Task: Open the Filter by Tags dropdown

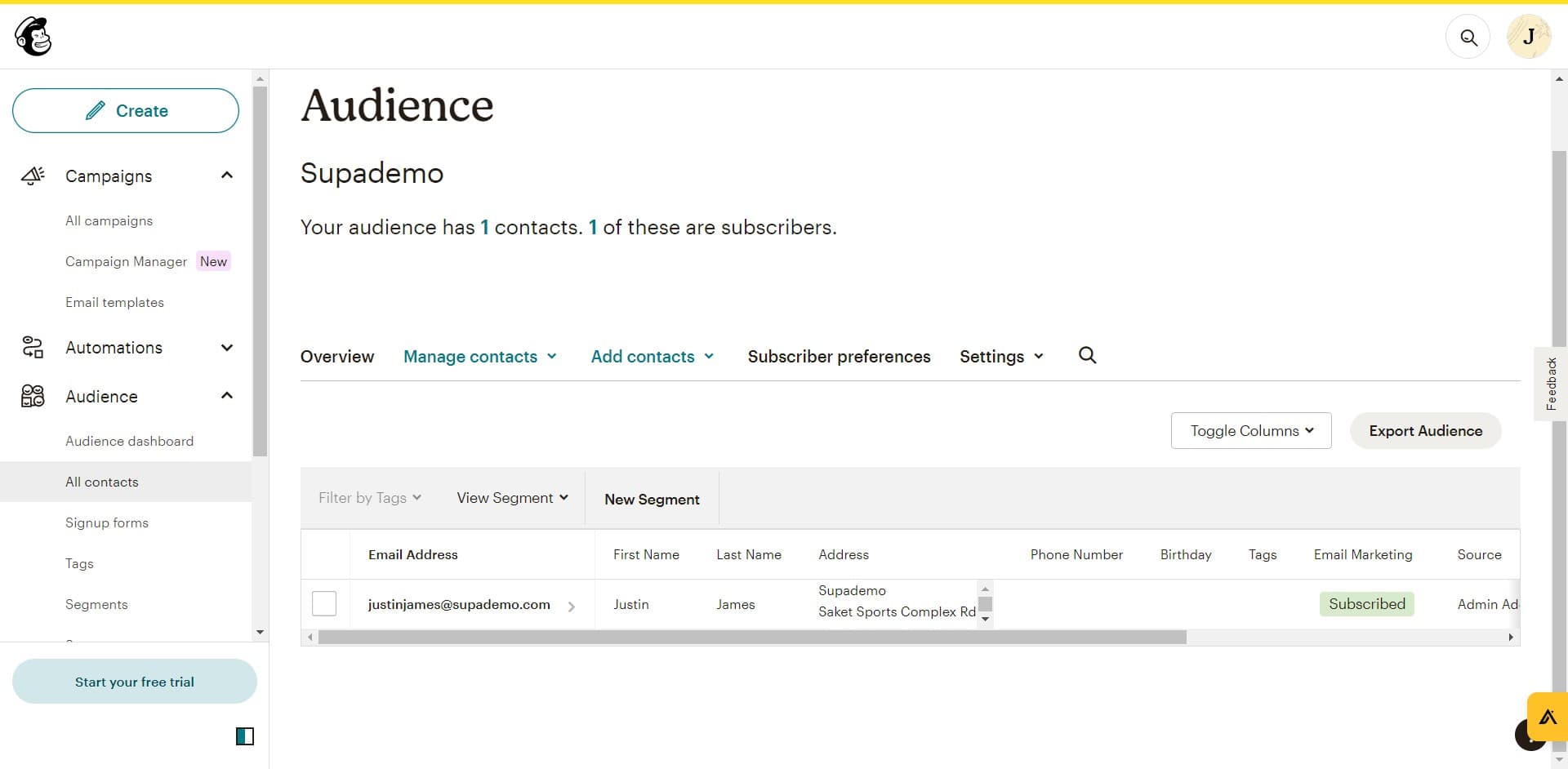Action: 369,497
